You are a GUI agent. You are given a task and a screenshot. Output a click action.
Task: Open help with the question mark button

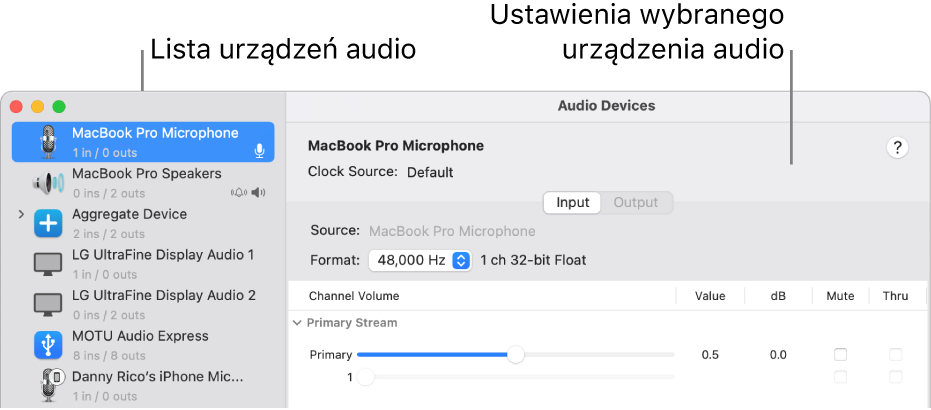(x=897, y=148)
